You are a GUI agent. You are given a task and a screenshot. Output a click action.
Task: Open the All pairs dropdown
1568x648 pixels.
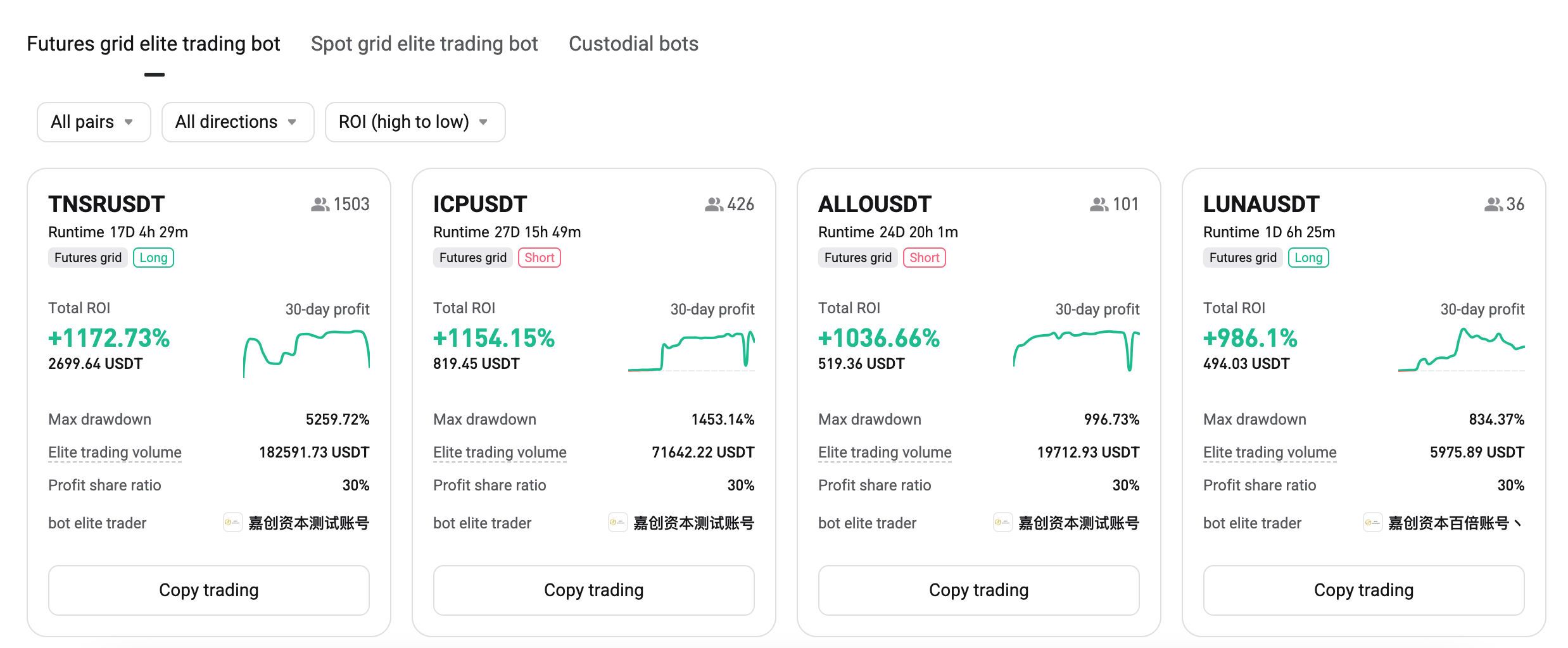coord(94,122)
